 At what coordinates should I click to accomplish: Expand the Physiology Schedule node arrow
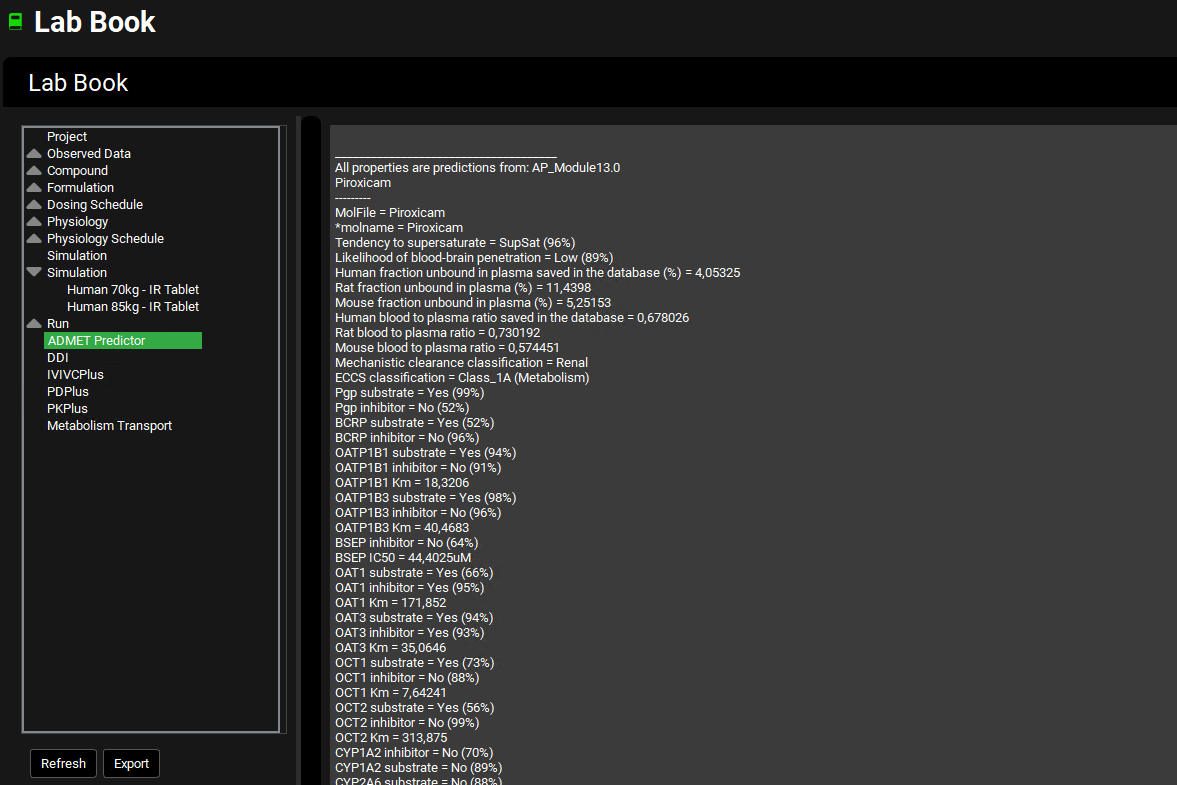34,239
